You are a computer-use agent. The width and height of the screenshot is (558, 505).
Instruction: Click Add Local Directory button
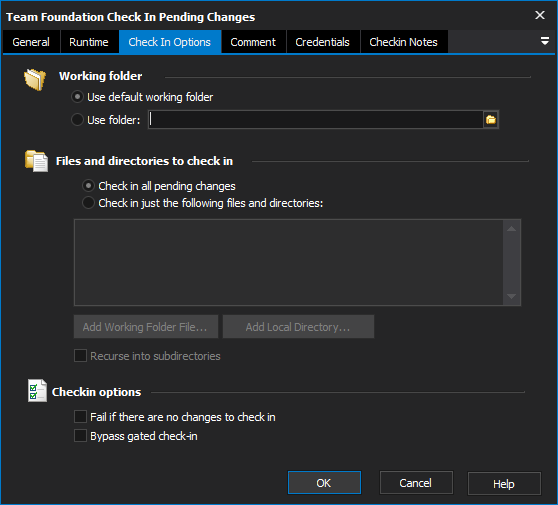click(x=298, y=327)
